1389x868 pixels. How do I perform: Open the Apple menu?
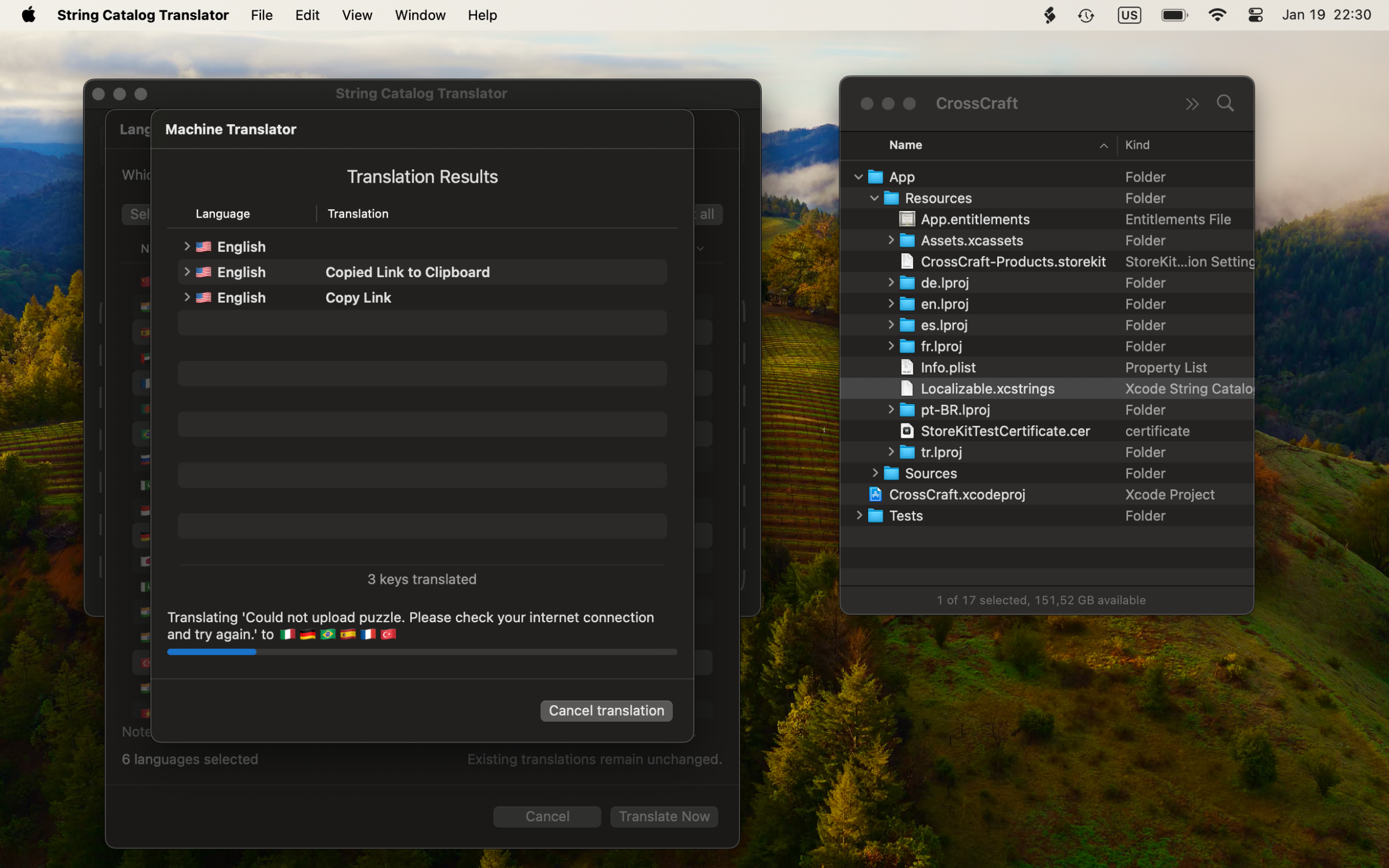pos(29,15)
